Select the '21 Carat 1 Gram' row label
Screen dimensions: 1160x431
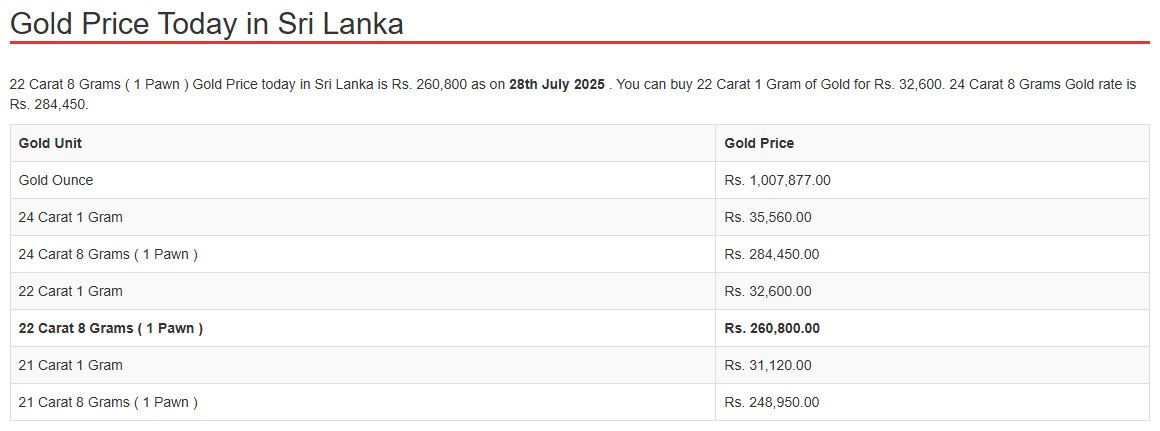tap(70, 365)
